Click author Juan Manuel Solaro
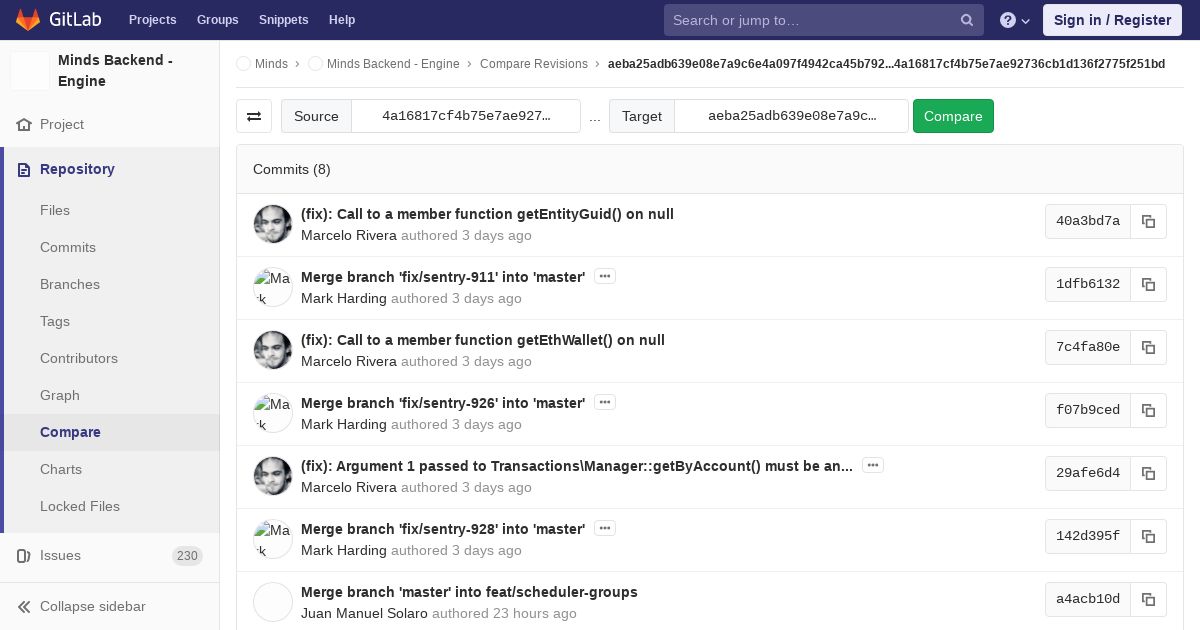 pyautogui.click(x=364, y=613)
